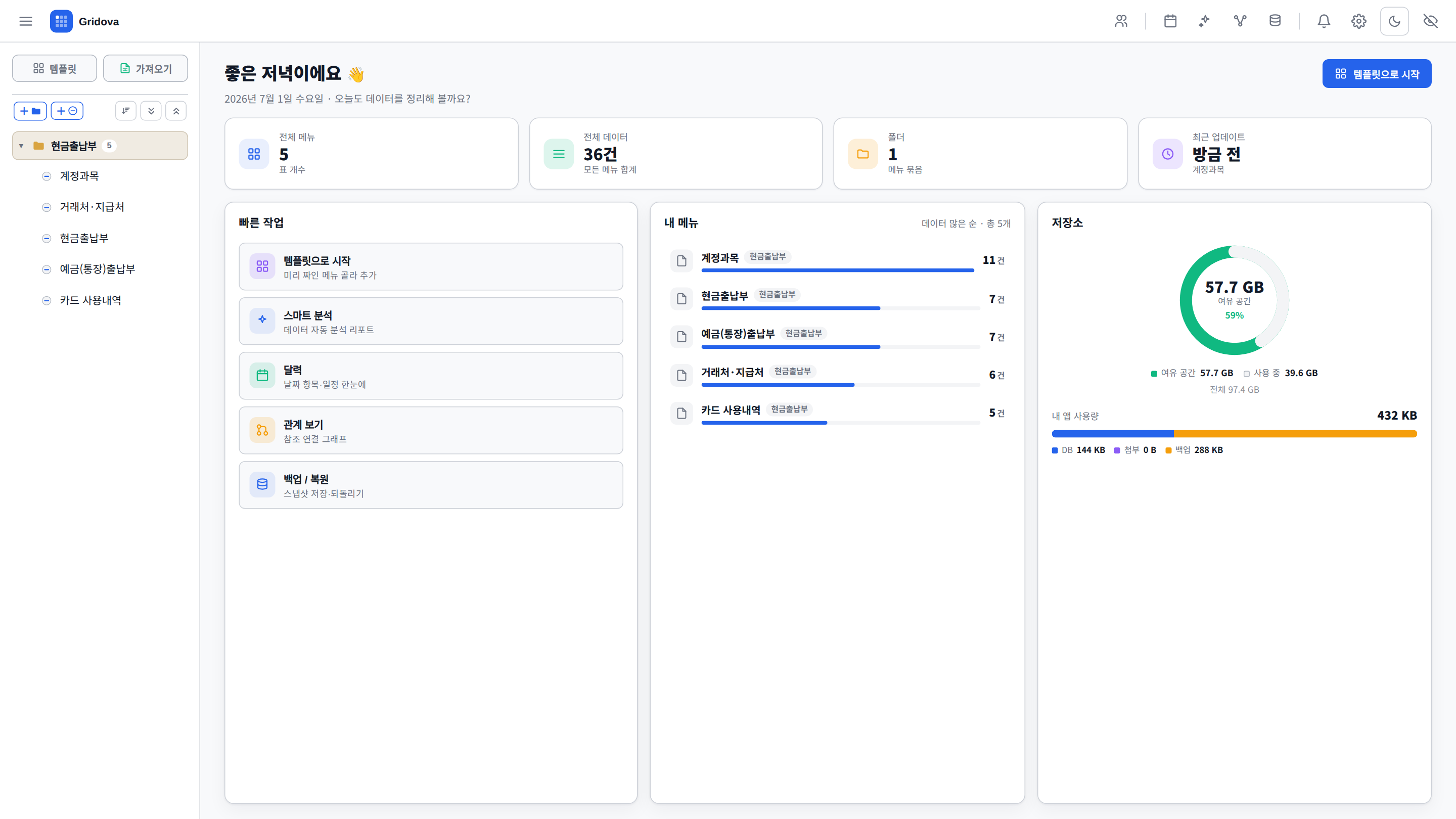Open 스마트 분석 quick action
1456x819 pixels.
coord(431,321)
